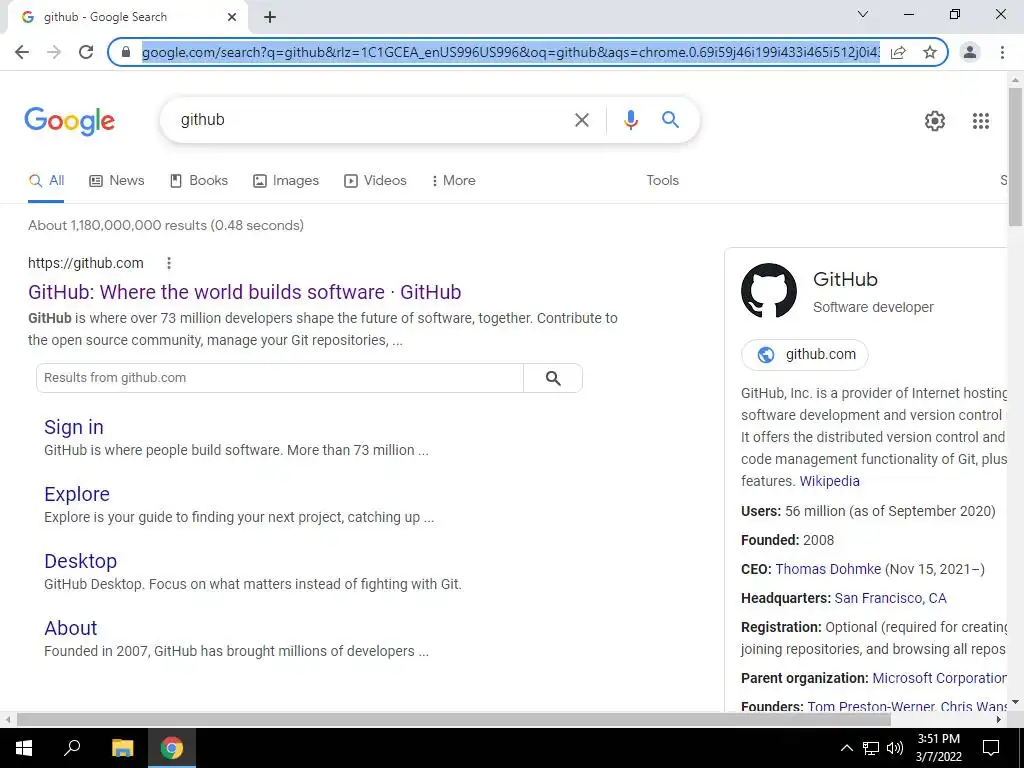Bookmark this page with the star icon
The width and height of the screenshot is (1024, 768).
[930, 52]
